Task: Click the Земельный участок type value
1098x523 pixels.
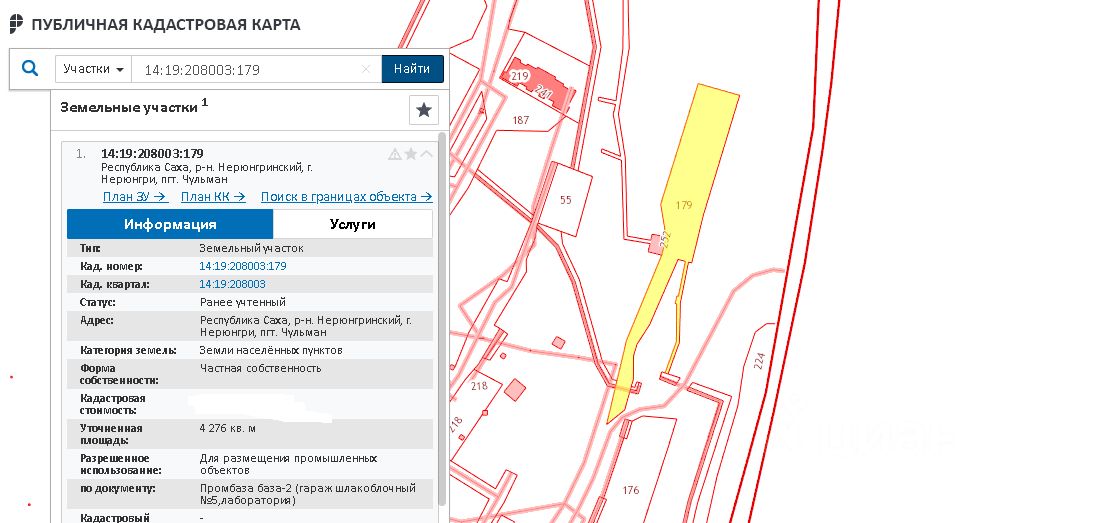Action: 251,248
